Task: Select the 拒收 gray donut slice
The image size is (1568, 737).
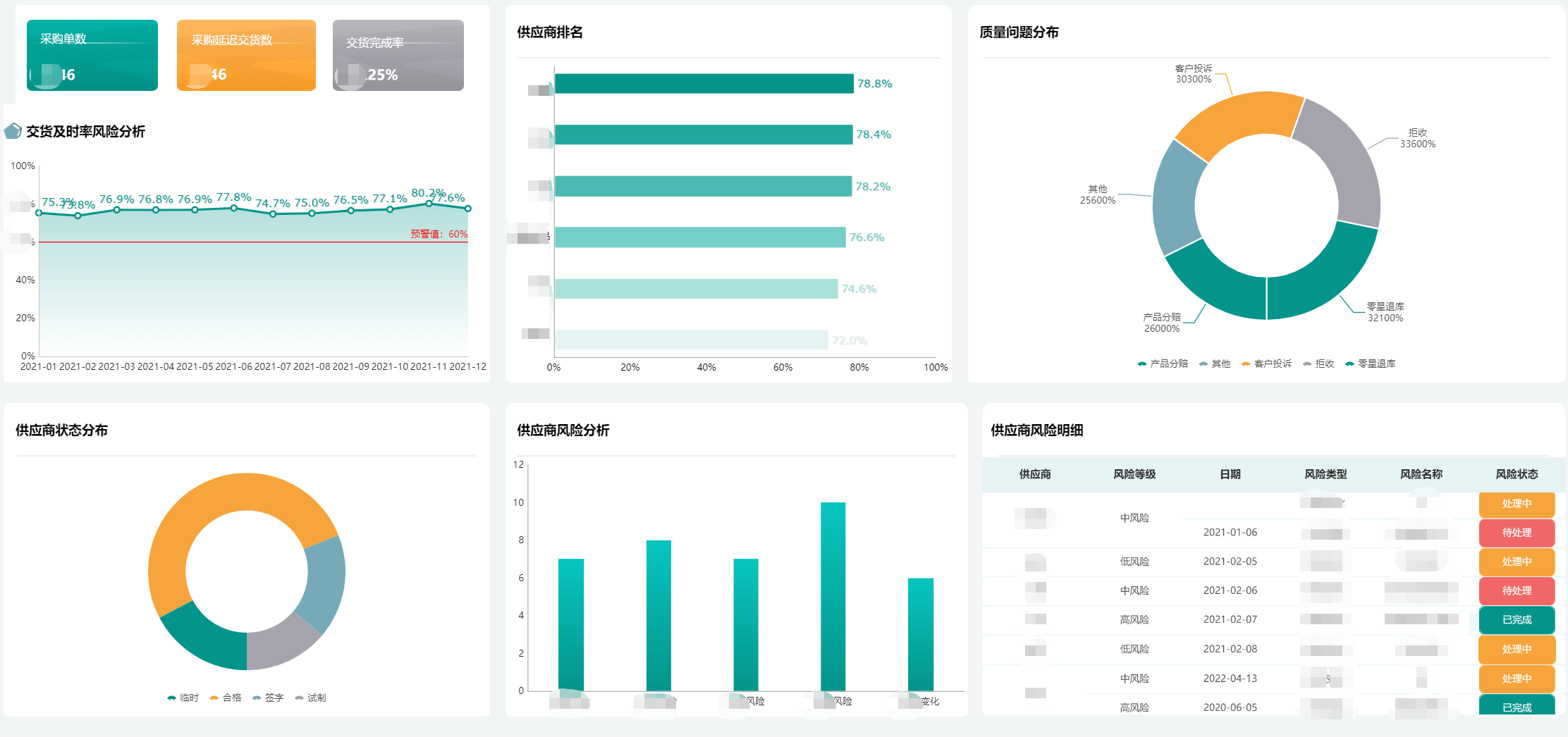Action: point(1347,162)
